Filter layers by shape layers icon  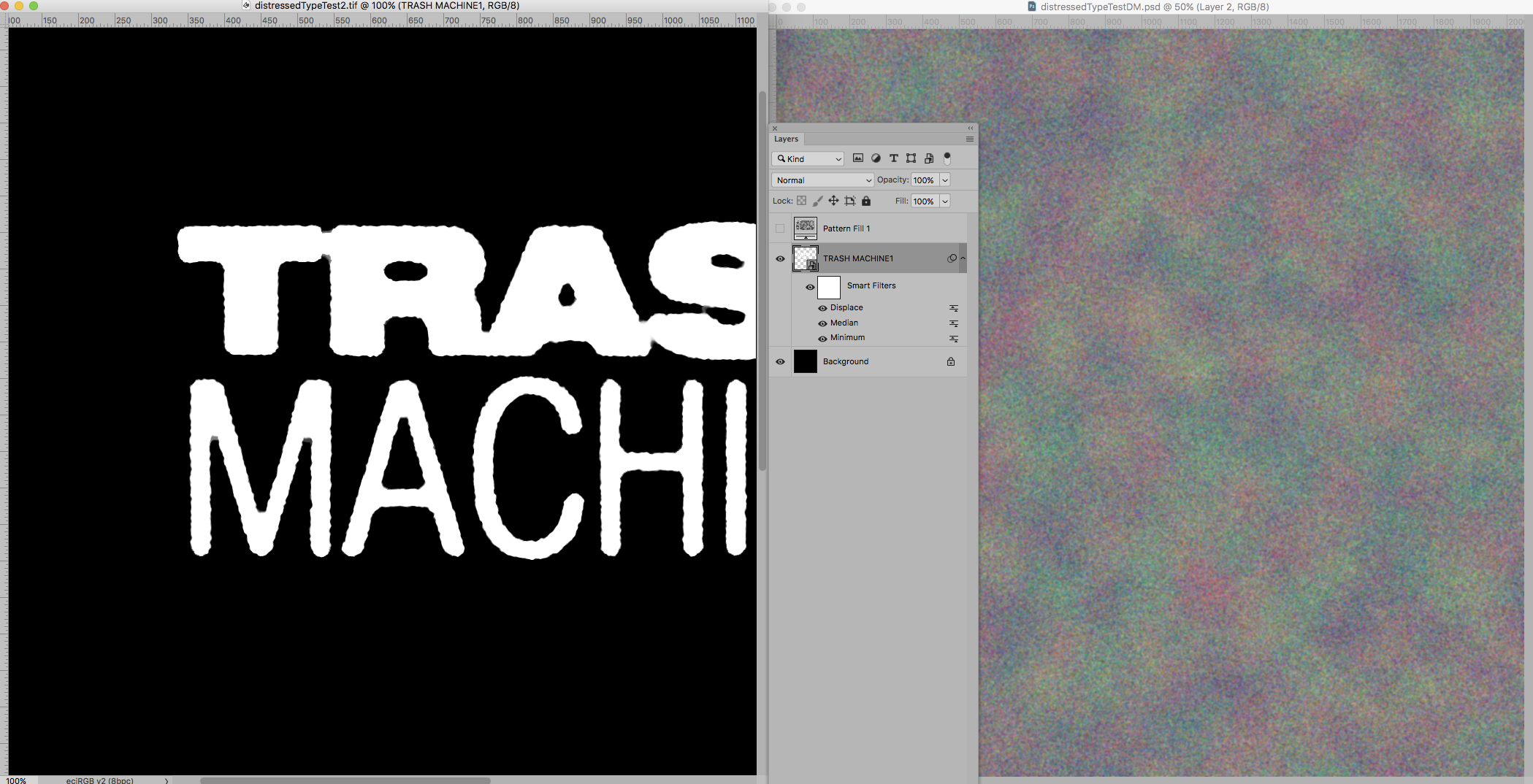tap(911, 158)
